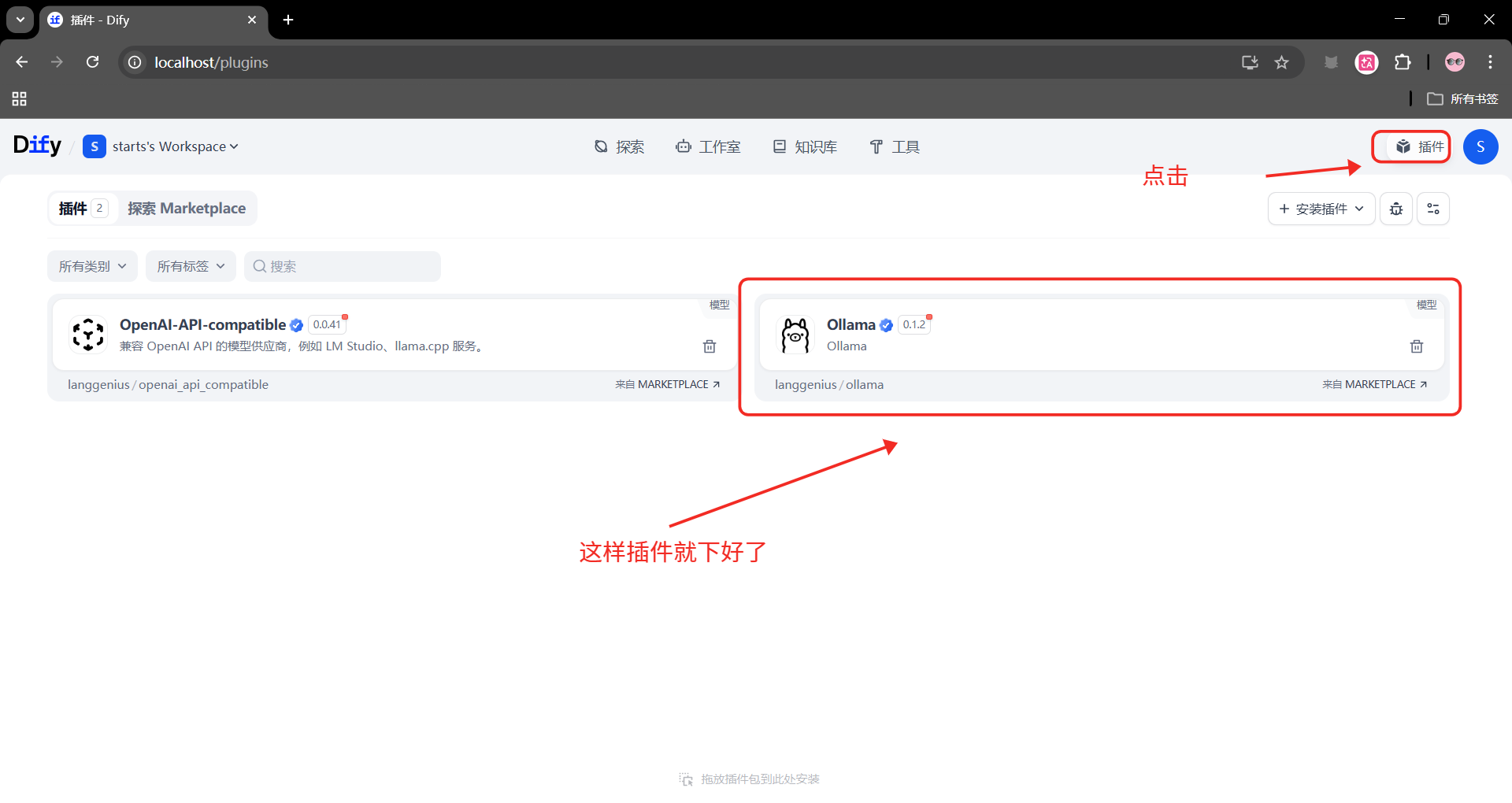Click the verified badge next to Ollama
The image size is (1512, 803).
(886, 325)
